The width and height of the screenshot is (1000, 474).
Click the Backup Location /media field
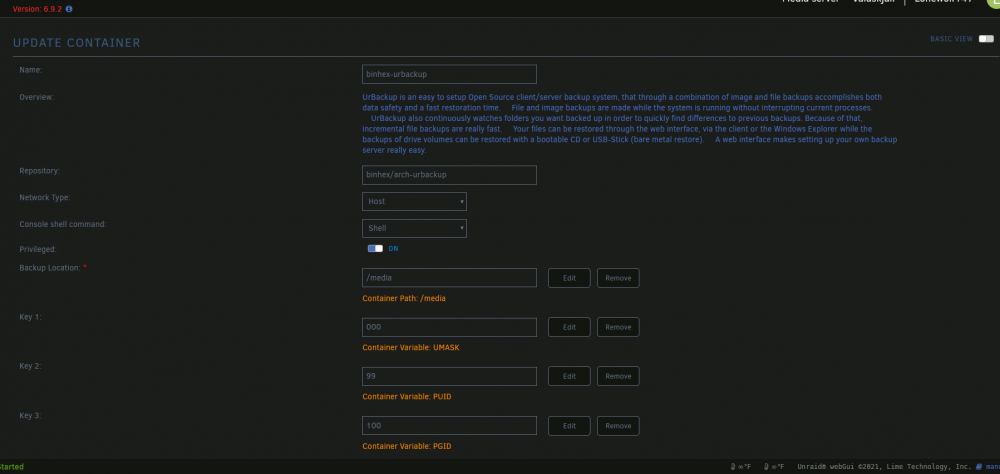coord(449,278)
